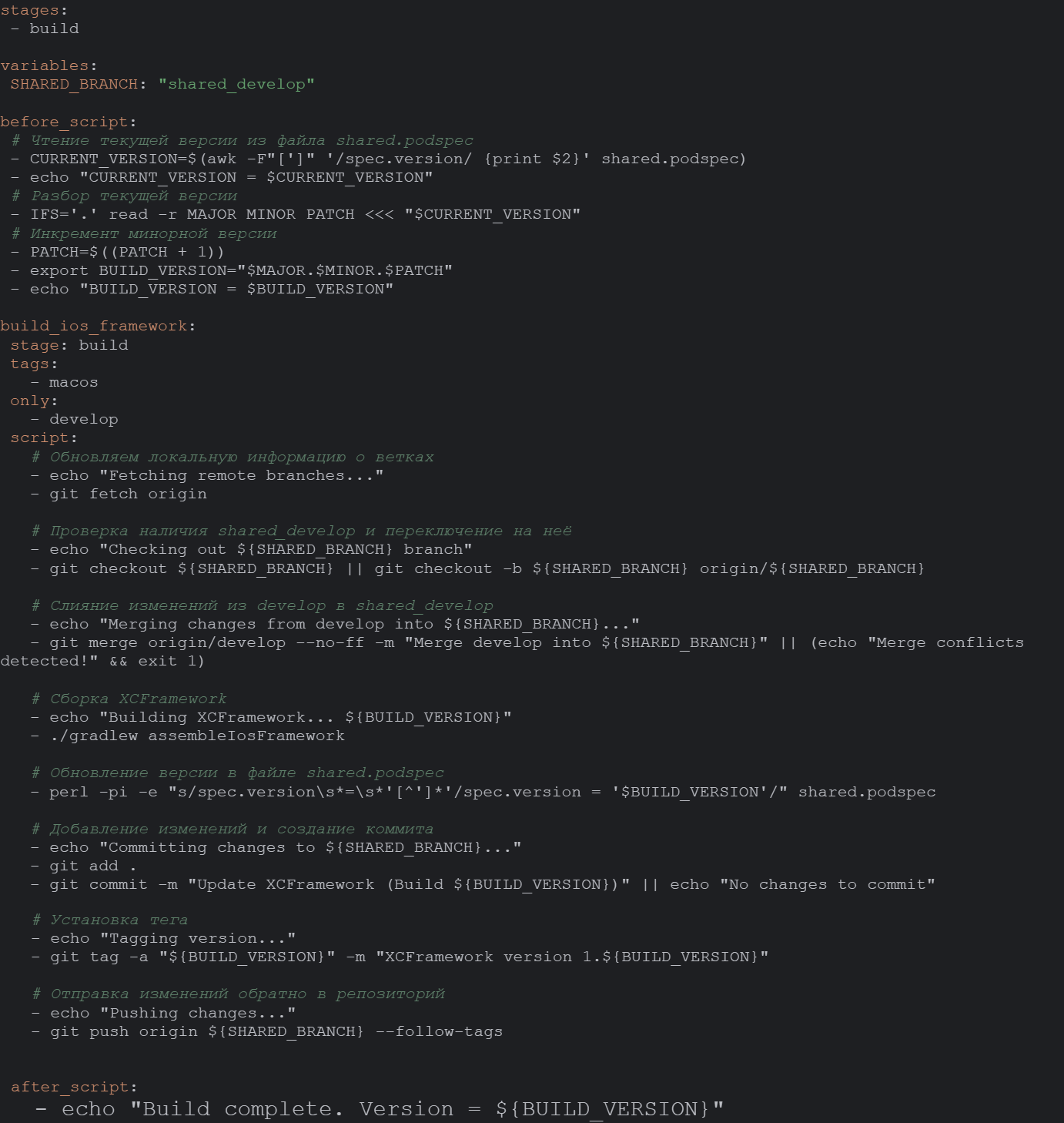Click the "shared_develop" string value

point(236,84)
